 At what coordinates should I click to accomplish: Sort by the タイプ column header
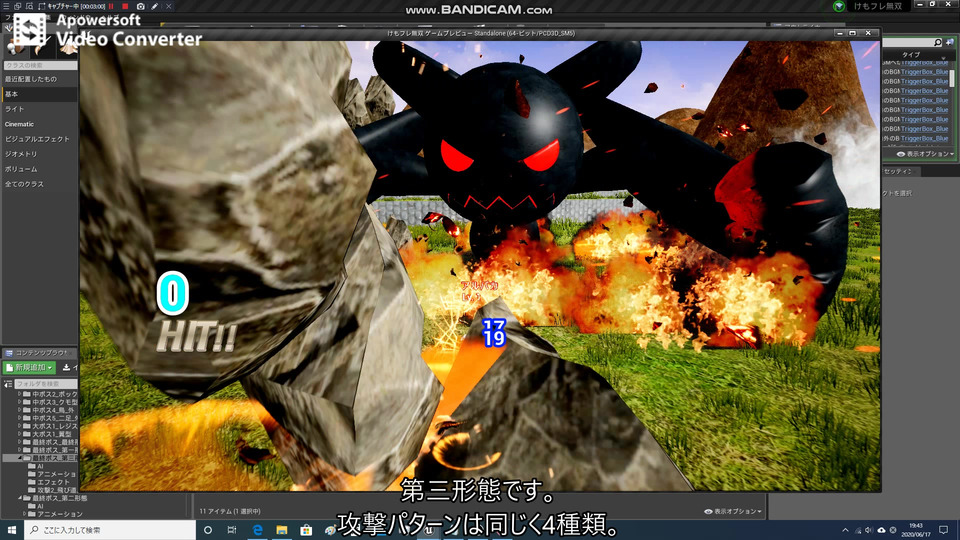(911, 54)
